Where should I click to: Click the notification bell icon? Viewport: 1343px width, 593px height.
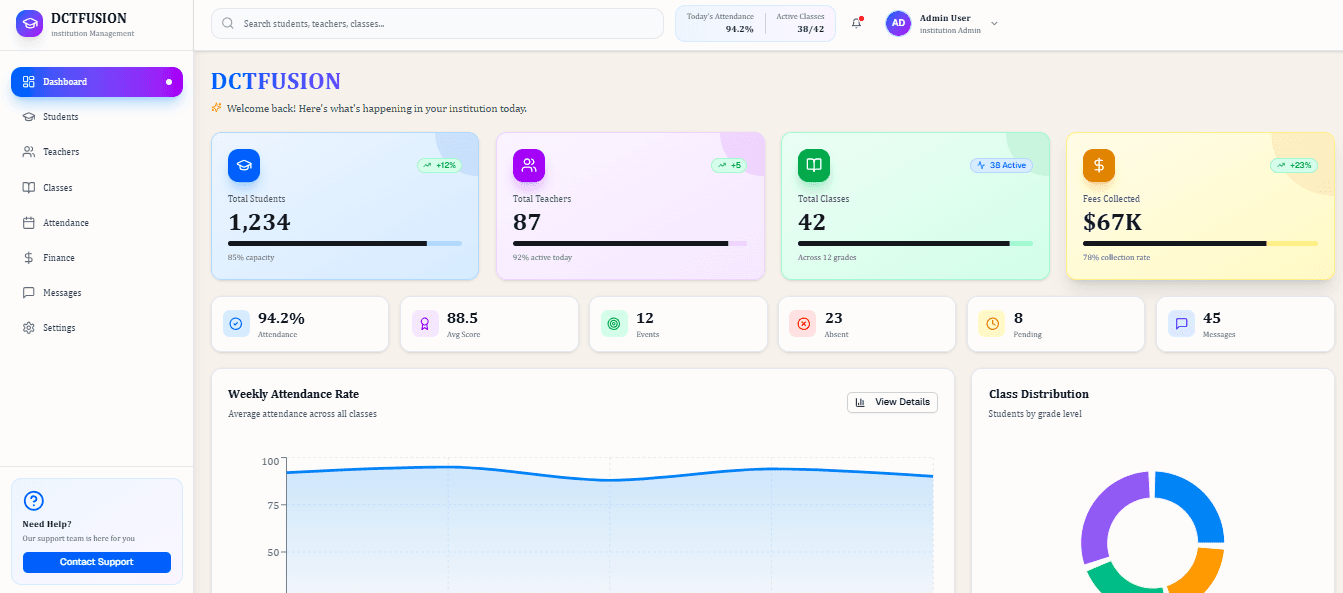tap(856, 23)
